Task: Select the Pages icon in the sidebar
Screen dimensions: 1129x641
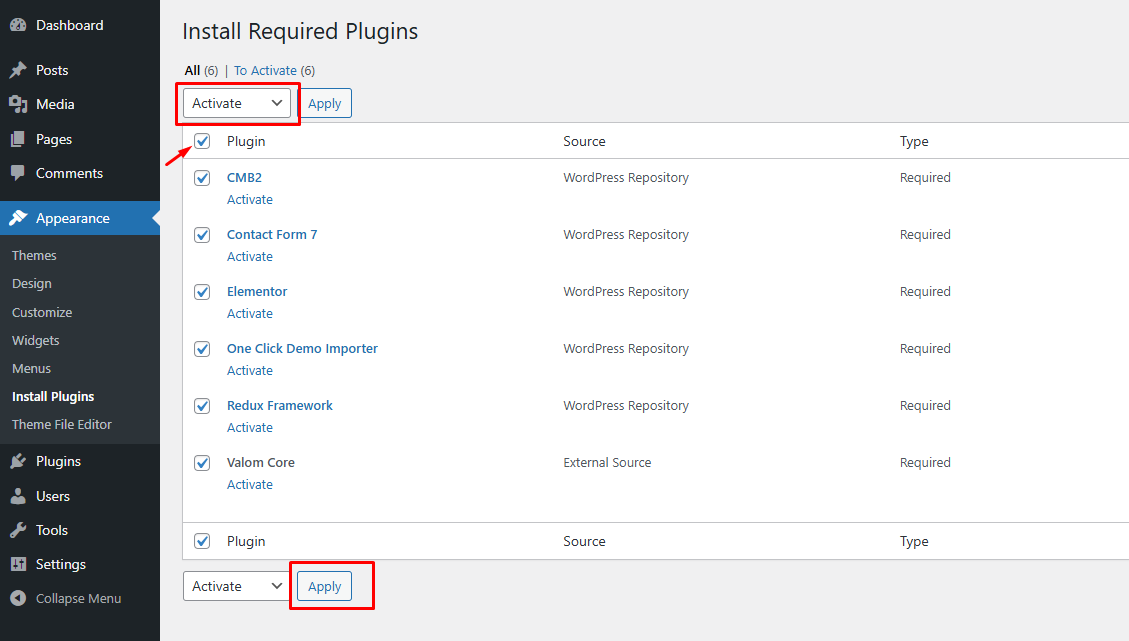Action: pyautogui.click(x=18, y=139)
